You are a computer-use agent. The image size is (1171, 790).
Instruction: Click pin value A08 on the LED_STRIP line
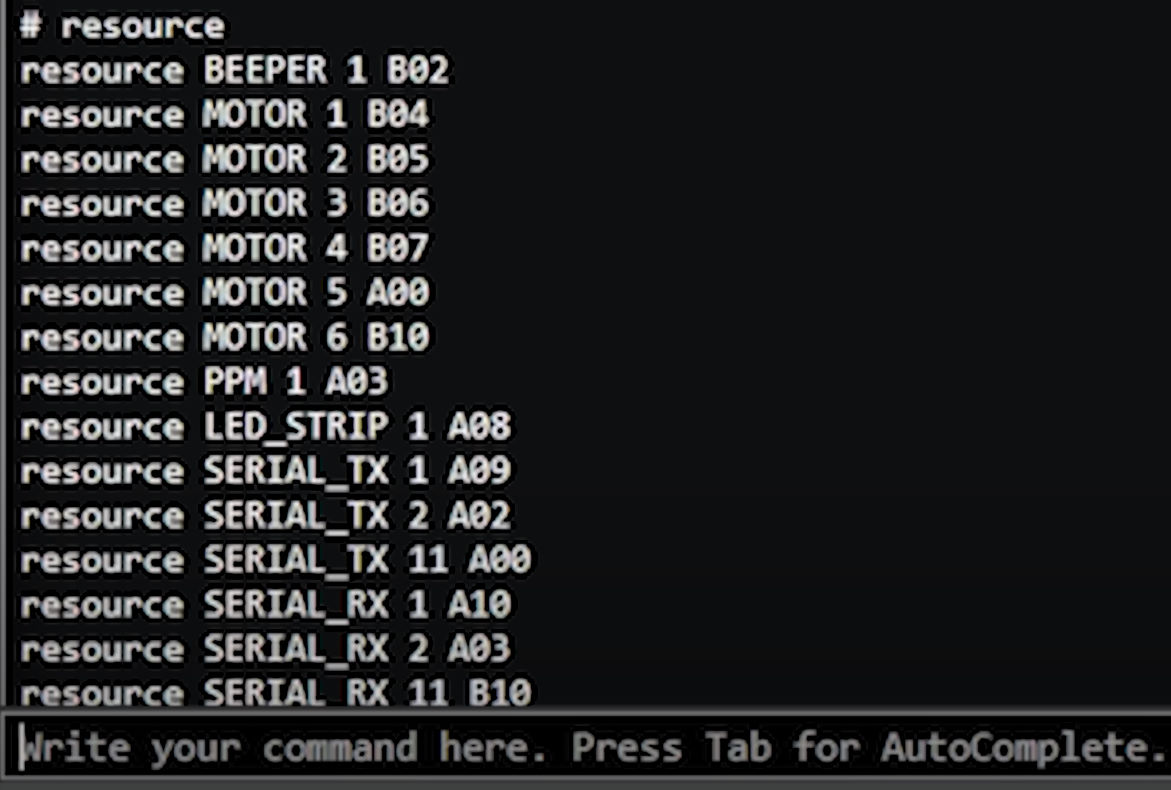click(479, 427)
